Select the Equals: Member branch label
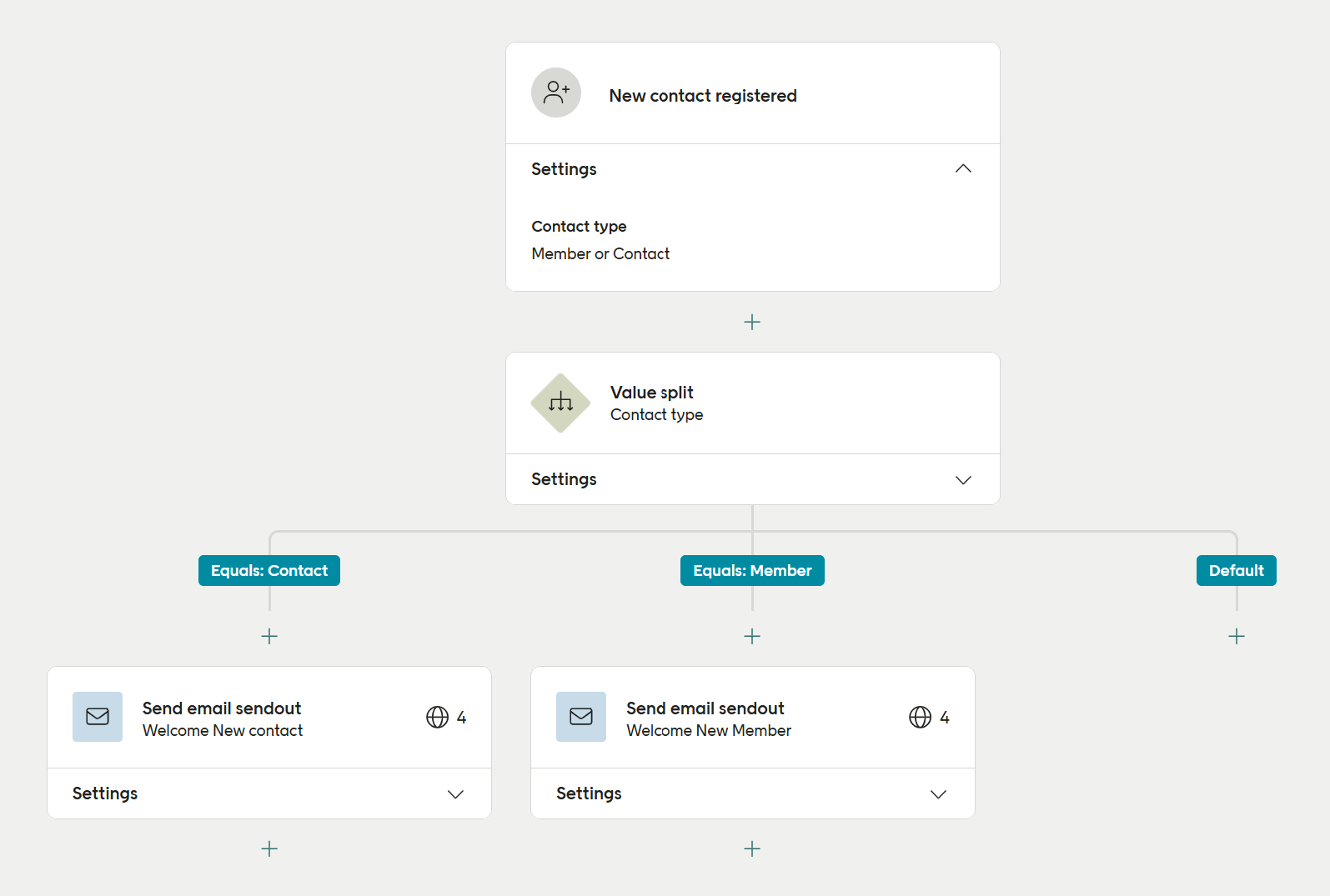Screen dimensions: 1330x896 (752, 571)
